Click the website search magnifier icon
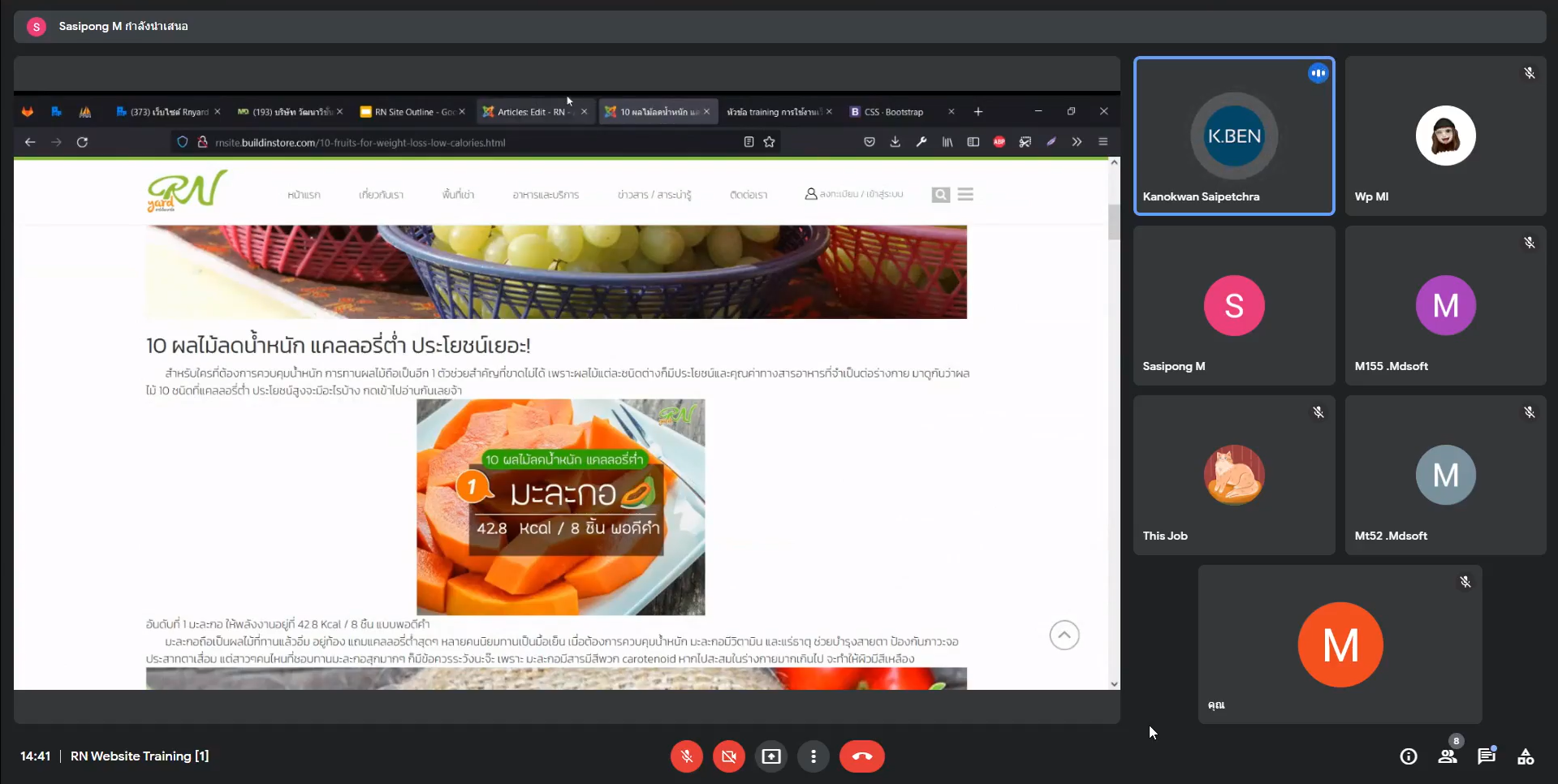The image size is (1558, 784). click(940, 195)
